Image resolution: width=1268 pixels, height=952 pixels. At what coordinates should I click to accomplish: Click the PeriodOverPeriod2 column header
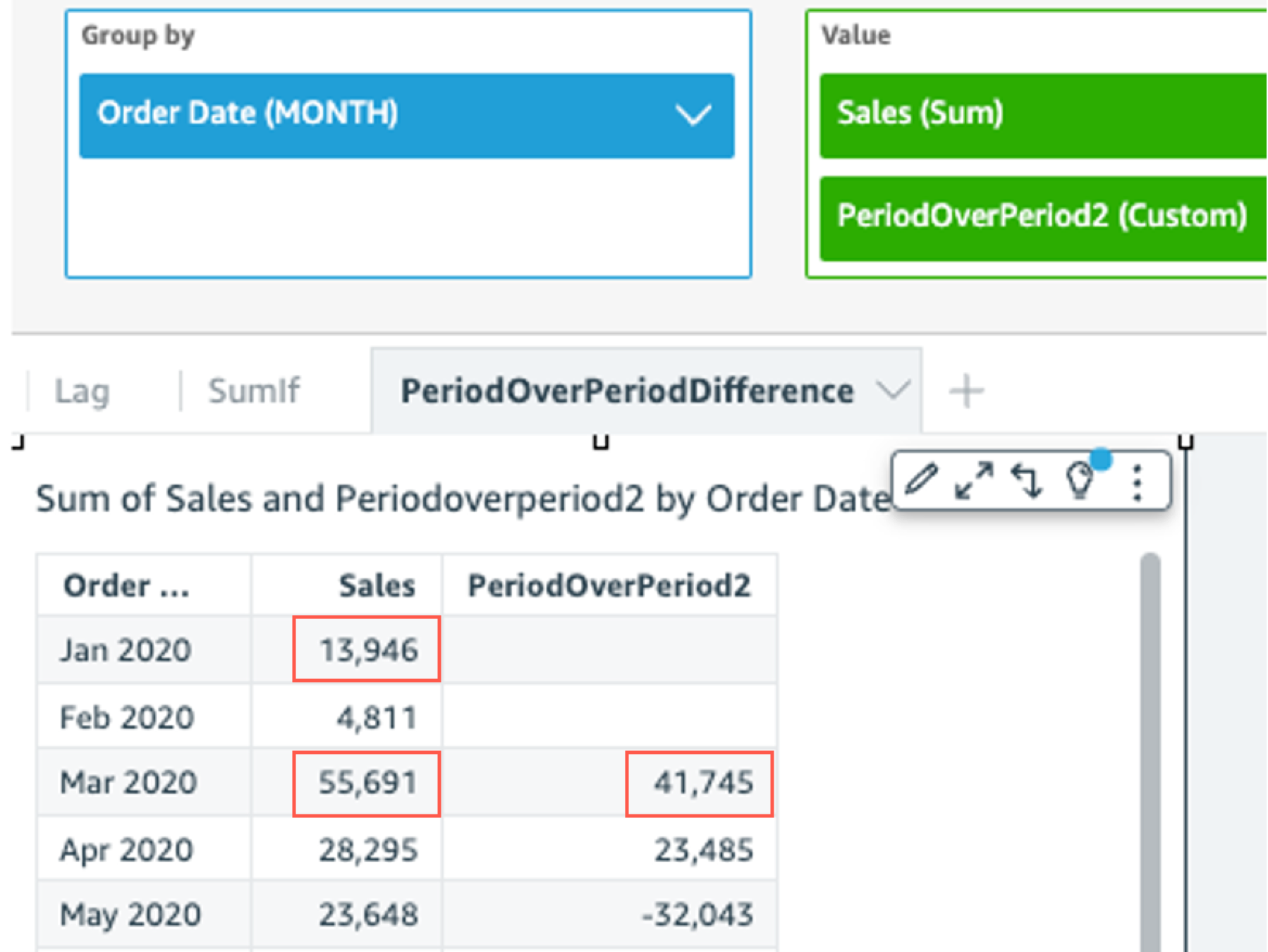609,585
